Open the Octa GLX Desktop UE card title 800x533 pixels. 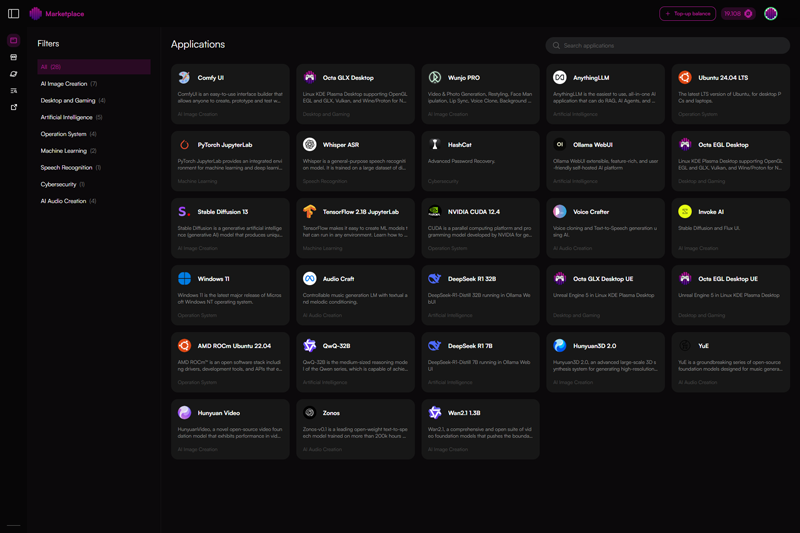603,279
